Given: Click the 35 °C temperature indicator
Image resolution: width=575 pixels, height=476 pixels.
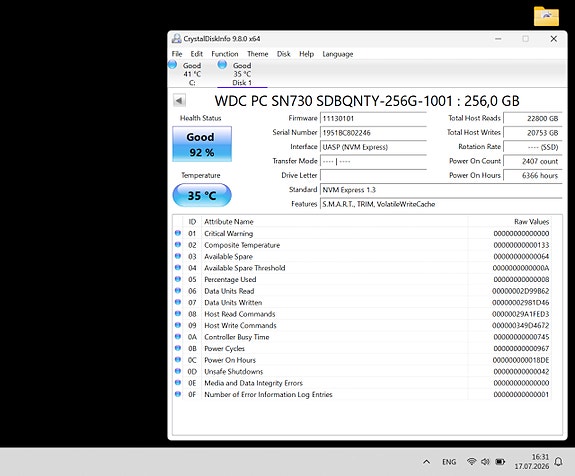Looking at the screenshot, I should [202, 195].
